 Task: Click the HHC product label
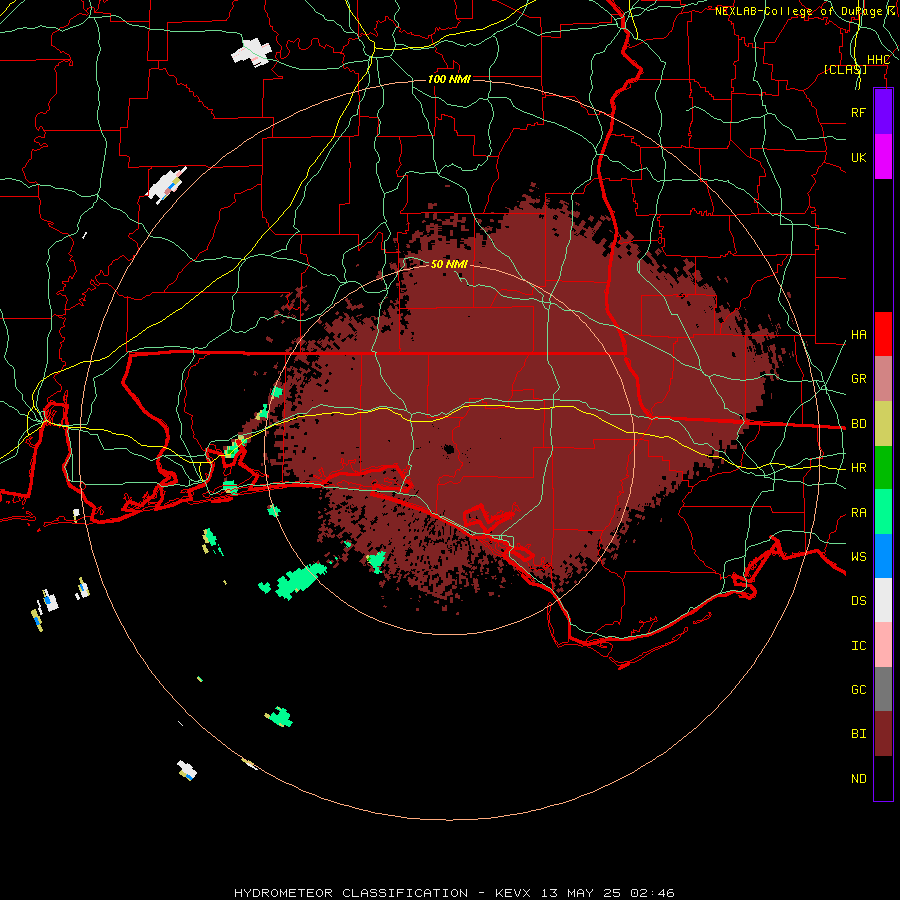[878, 60]
